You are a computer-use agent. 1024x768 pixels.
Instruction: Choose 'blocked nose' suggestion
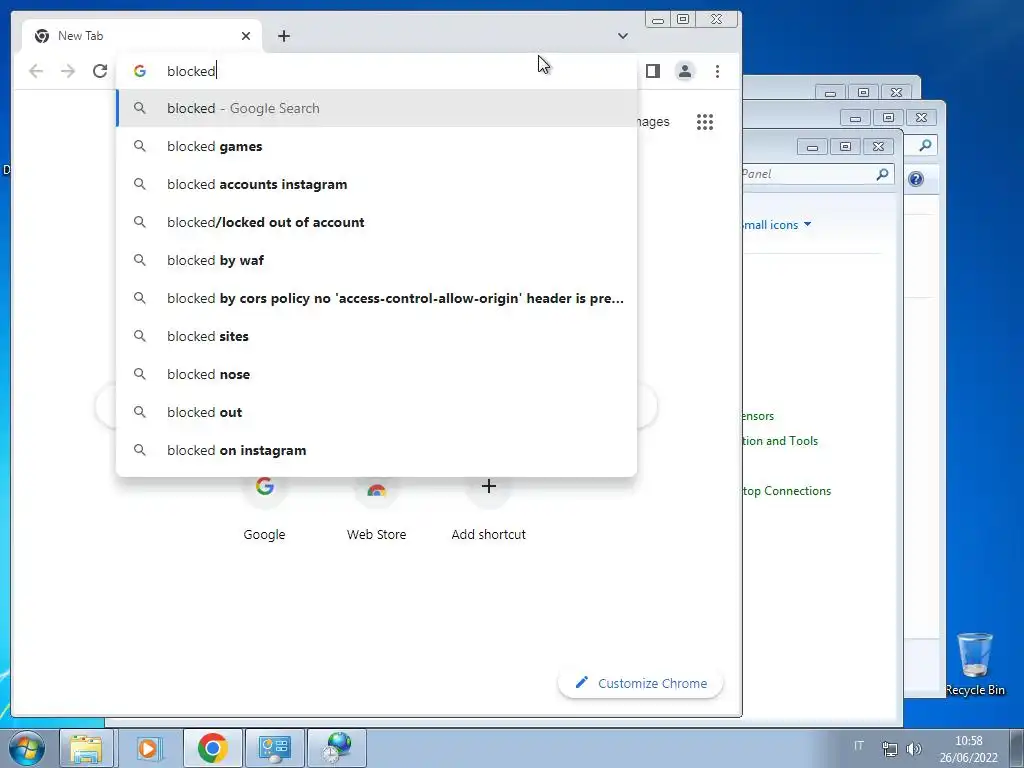click(x=376, y=374)
